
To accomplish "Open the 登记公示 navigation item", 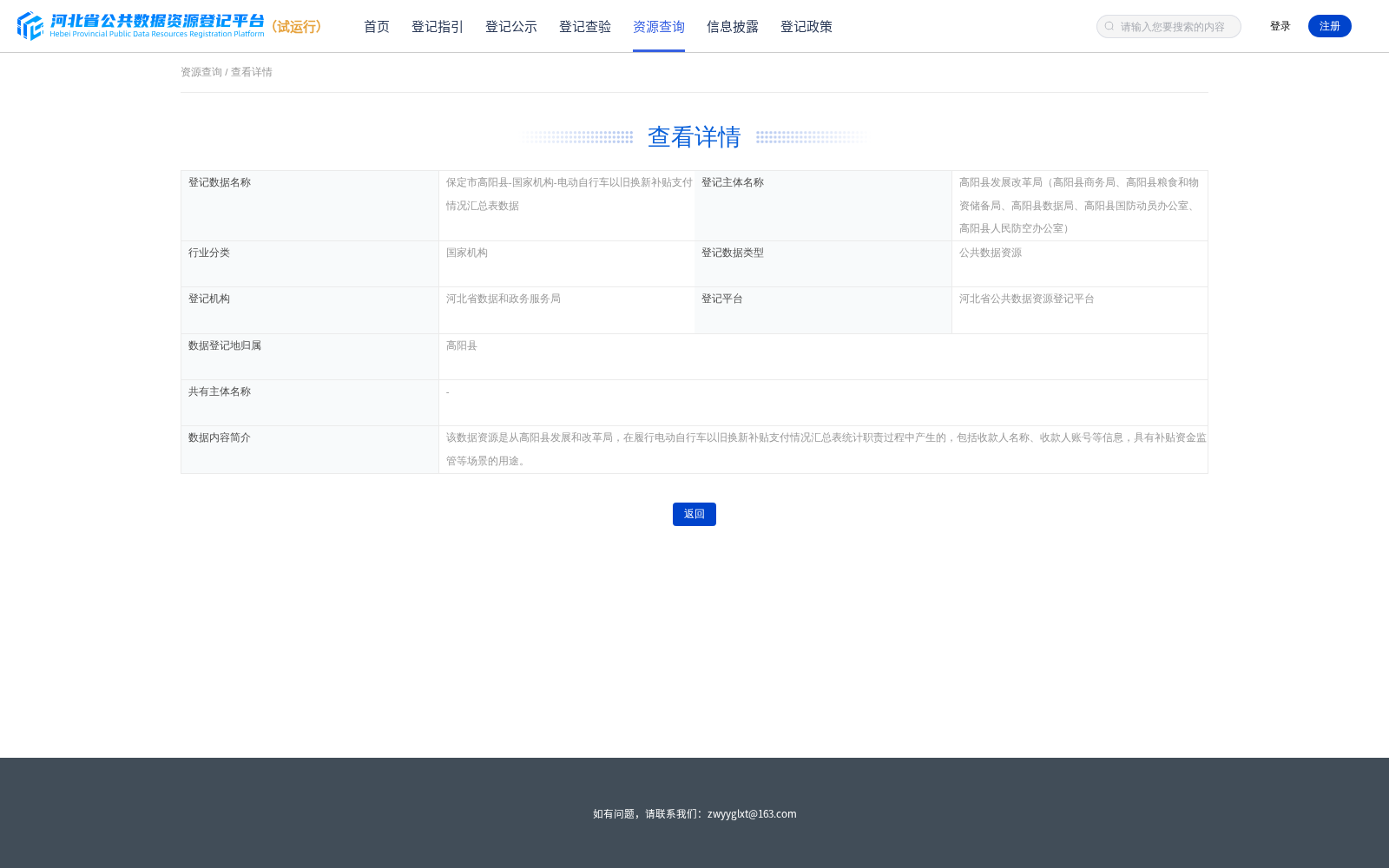I will click(x=511, y=26).
